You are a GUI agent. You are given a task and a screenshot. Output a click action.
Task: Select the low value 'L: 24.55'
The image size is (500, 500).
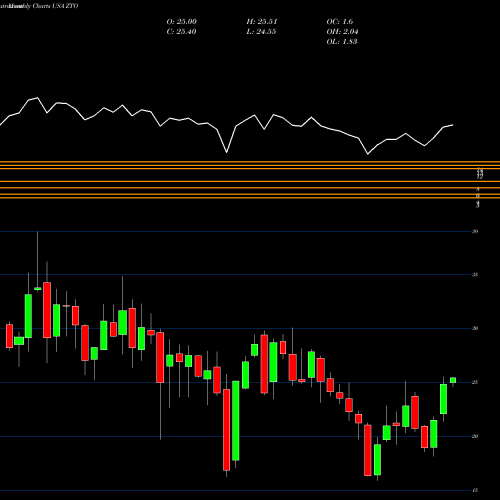pos(261,32)
